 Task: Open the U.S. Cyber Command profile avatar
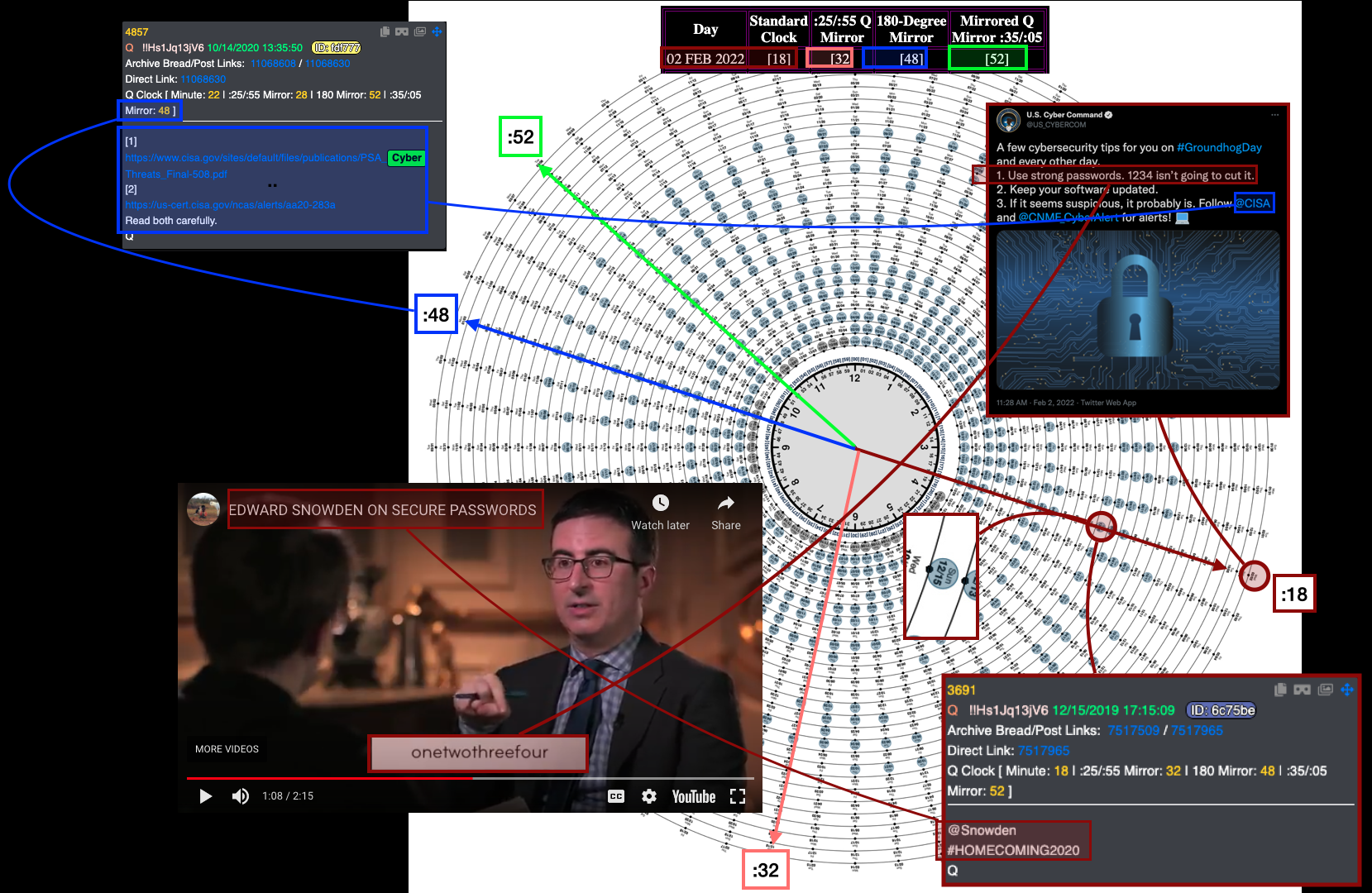(x=1008, y=120)
